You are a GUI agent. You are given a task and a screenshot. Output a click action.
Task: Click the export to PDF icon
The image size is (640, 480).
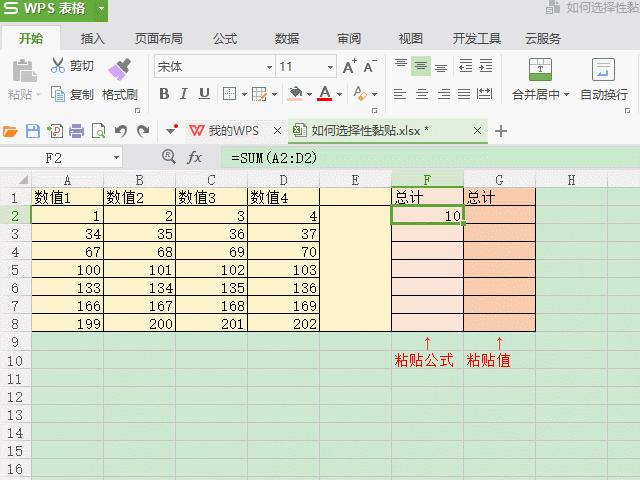[55, 131]
